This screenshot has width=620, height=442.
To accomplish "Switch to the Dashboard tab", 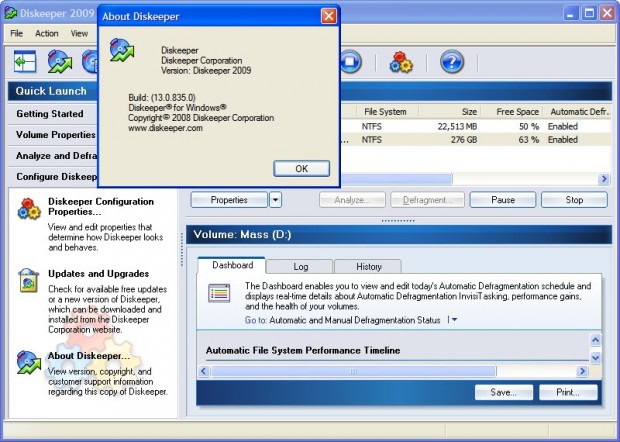I will point(232,265).
